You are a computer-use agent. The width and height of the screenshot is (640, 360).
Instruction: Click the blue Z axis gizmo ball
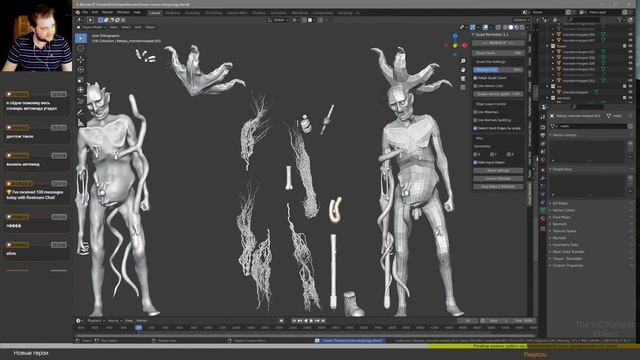455,36
